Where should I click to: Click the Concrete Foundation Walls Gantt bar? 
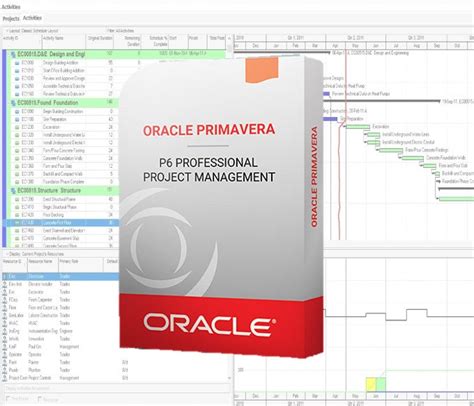413,158
